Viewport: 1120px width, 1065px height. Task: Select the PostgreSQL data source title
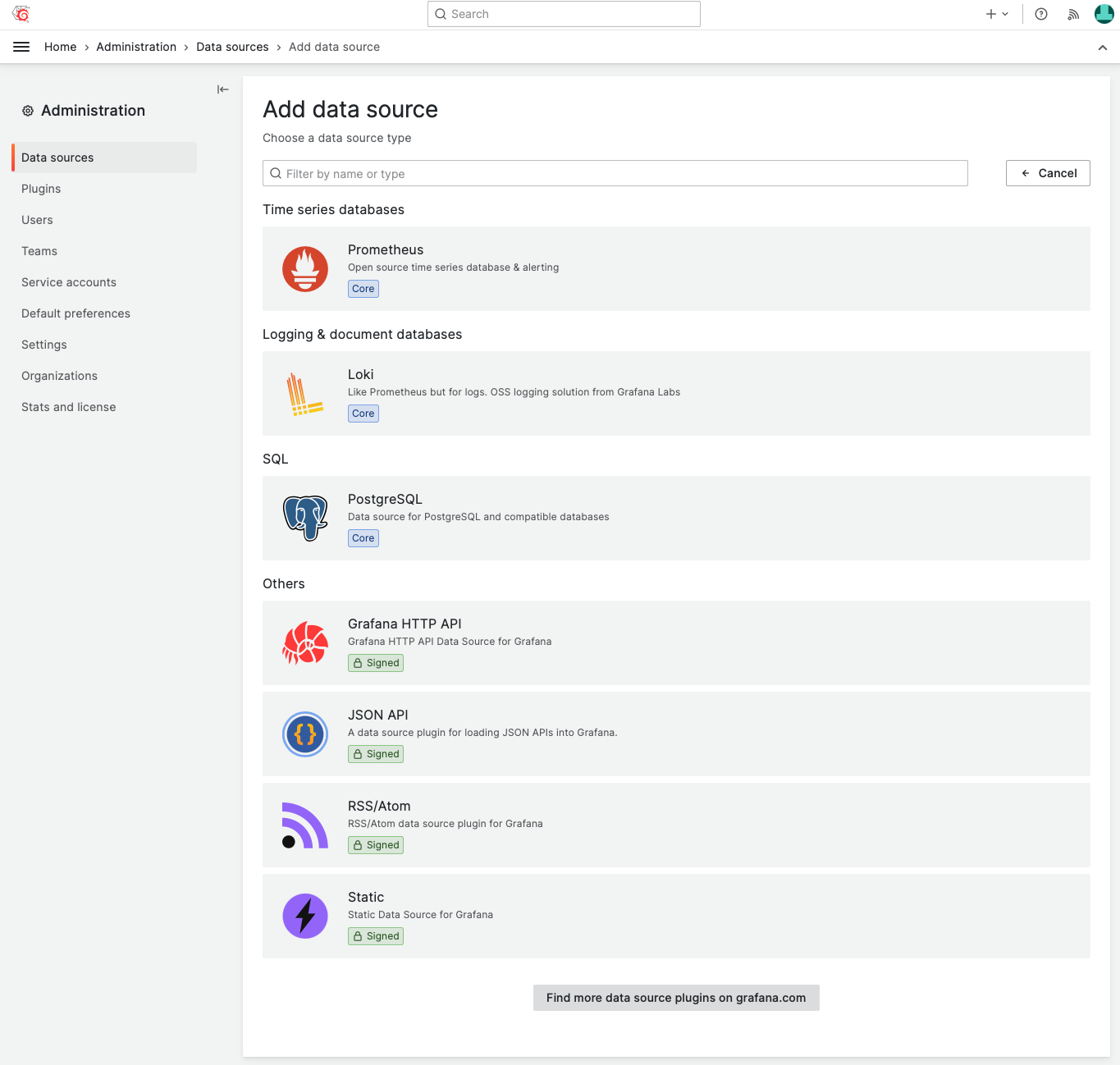tap(385, 499)
